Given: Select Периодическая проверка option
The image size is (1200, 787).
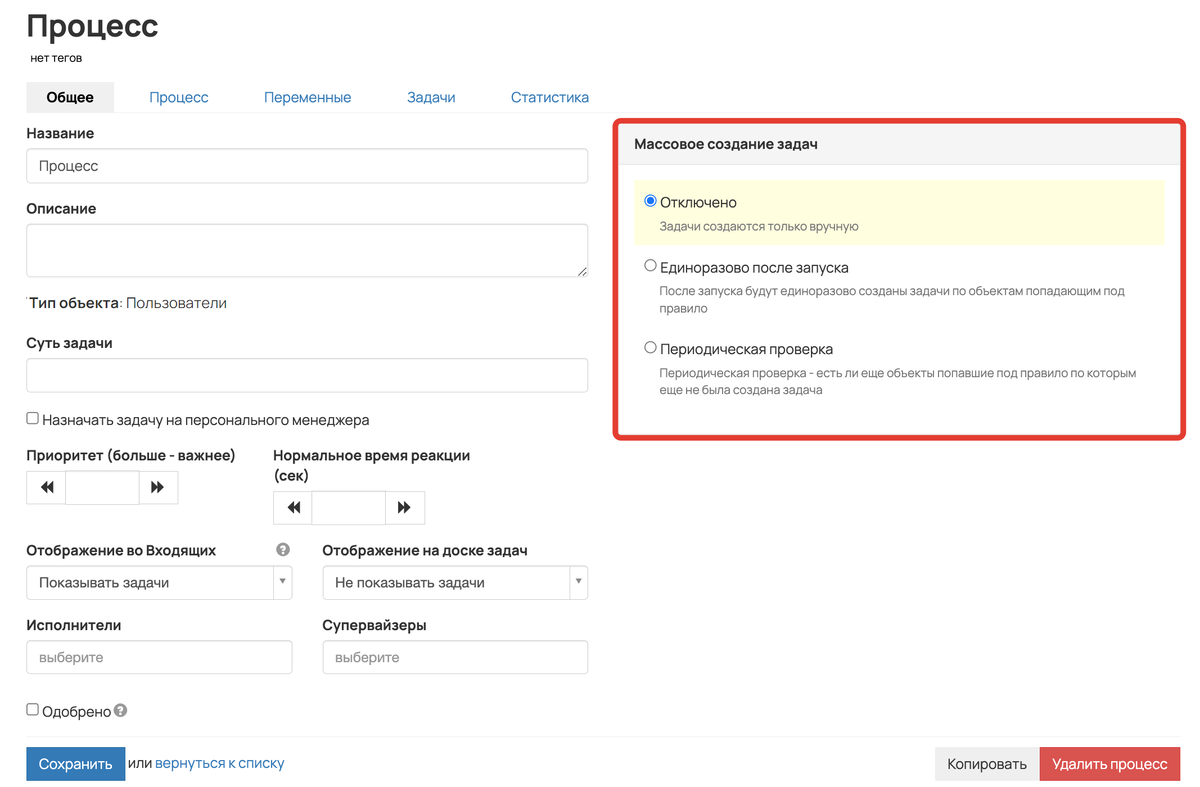Looking at the screenshot, I should pos(651,348).
